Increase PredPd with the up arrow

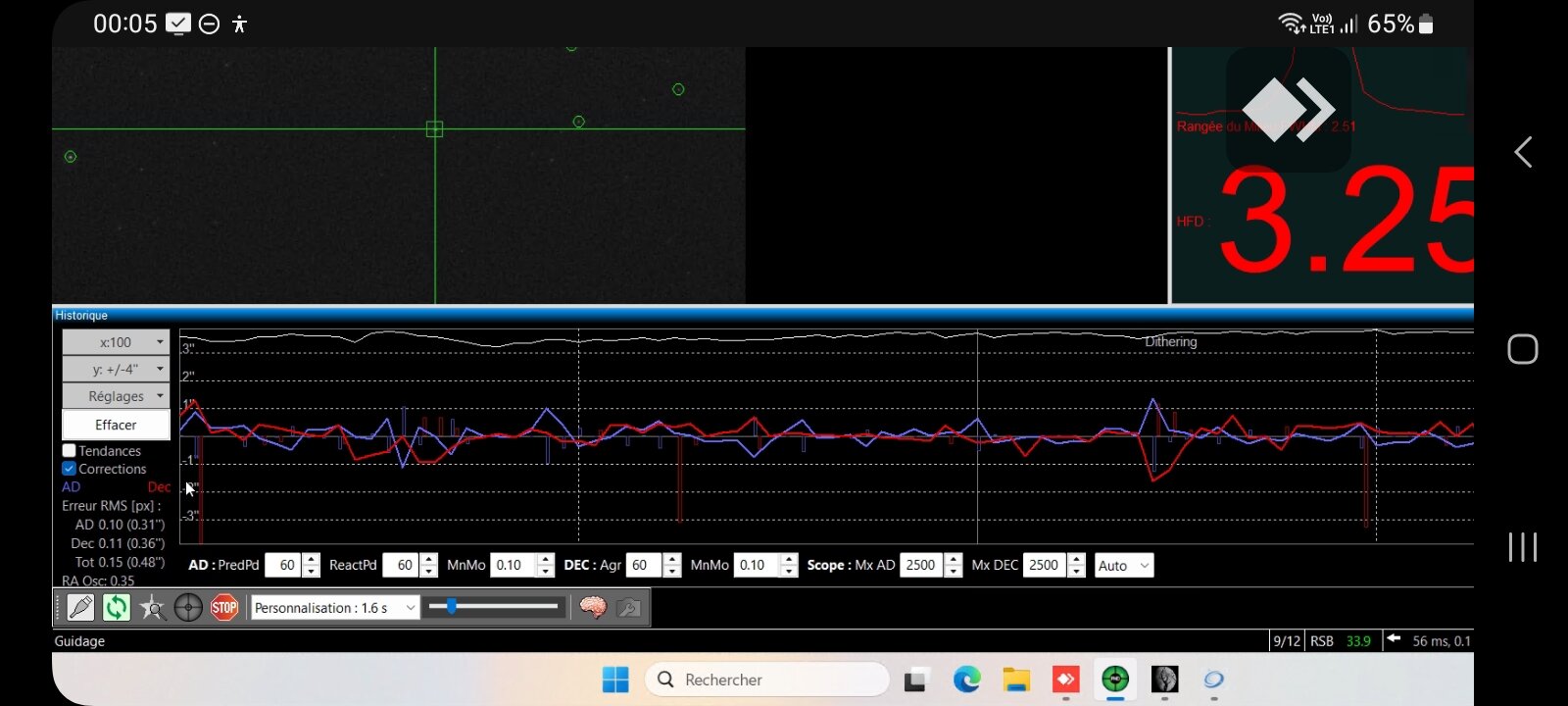[x=312, y=560]
